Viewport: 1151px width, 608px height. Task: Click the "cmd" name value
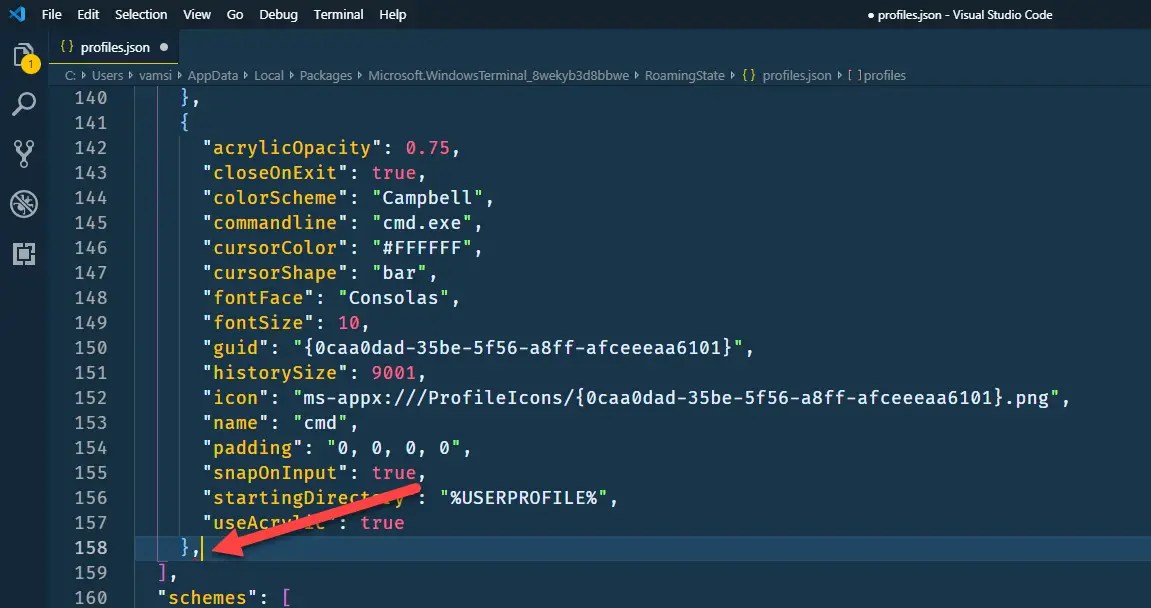coord(321,422)
